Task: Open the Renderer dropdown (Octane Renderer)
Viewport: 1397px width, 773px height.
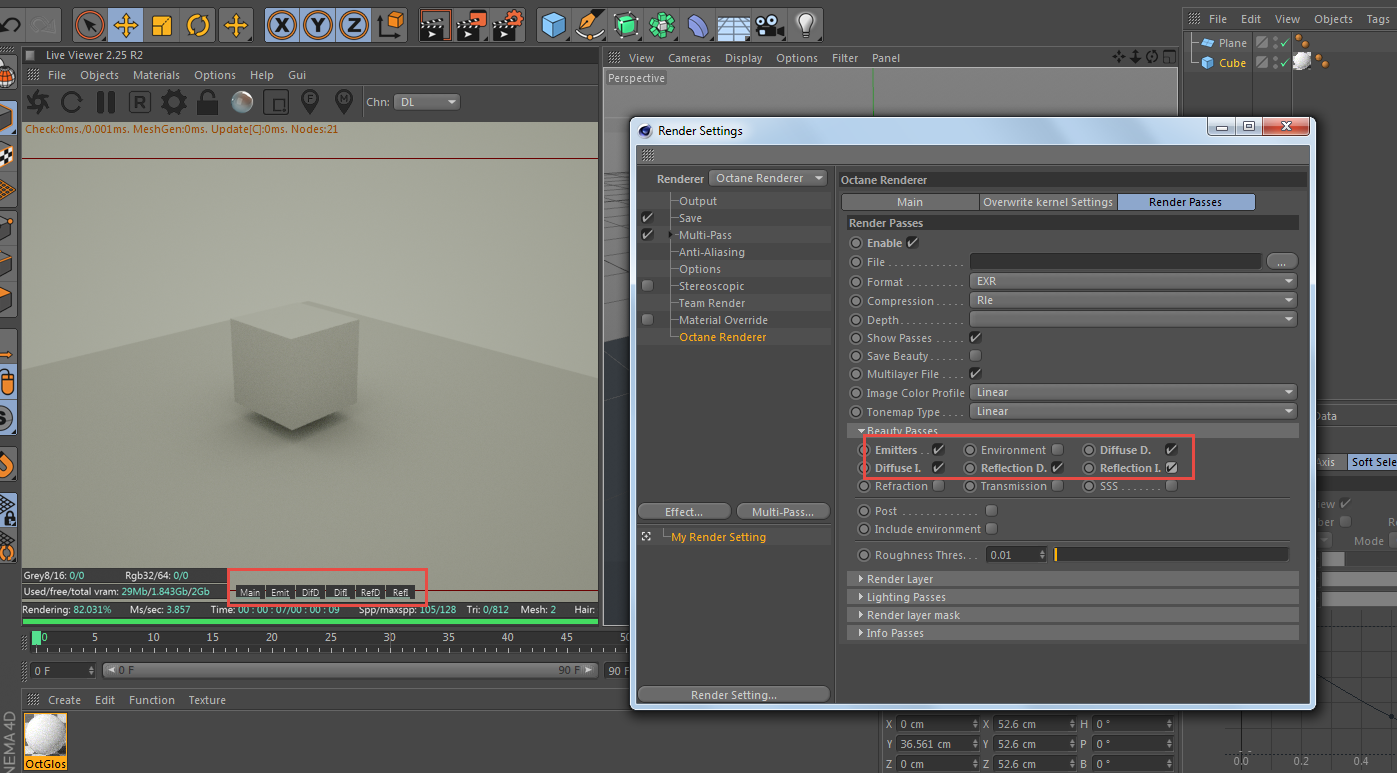Action: point(768,178)
